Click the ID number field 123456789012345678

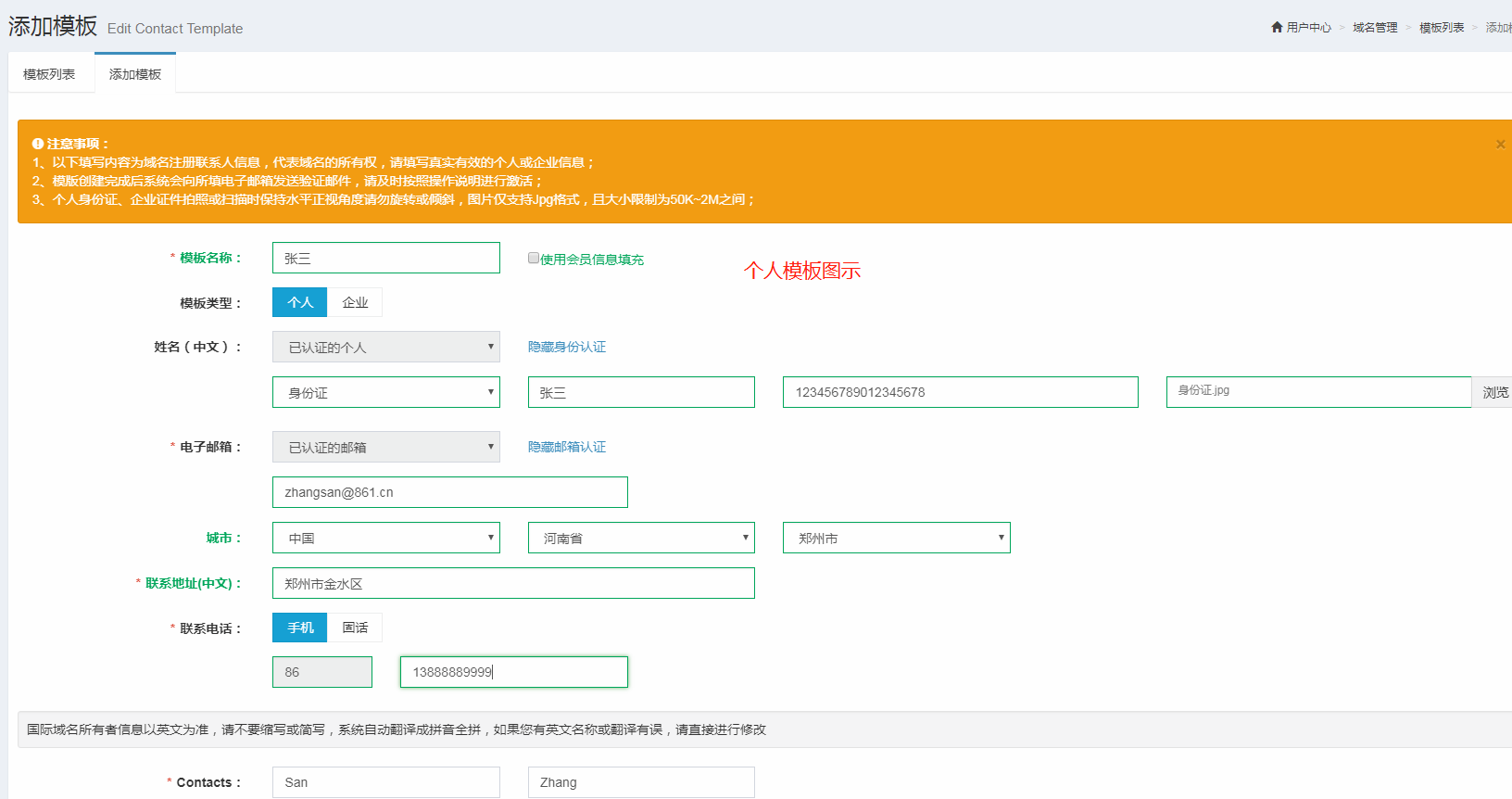coord(961,392)
